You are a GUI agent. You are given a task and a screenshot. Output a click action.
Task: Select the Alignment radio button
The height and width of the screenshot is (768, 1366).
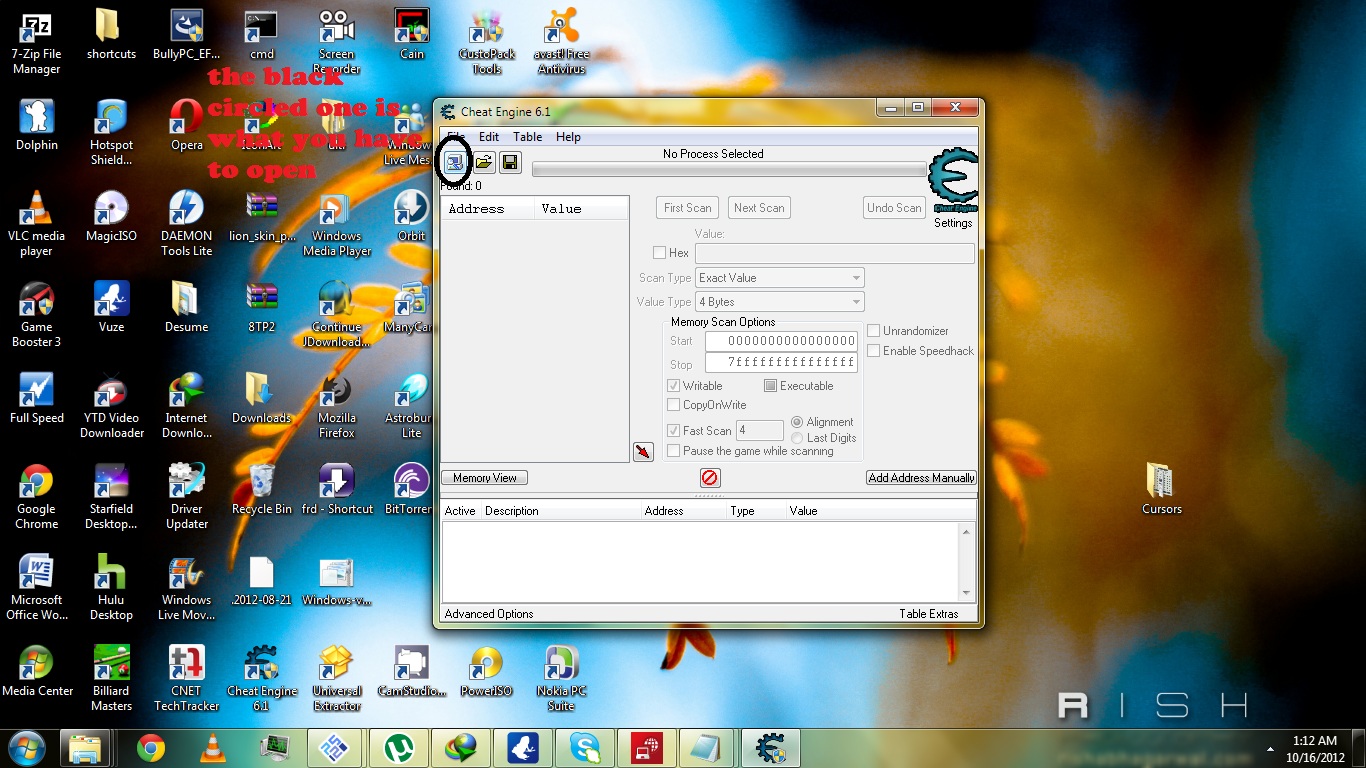[x=797, y=422]
